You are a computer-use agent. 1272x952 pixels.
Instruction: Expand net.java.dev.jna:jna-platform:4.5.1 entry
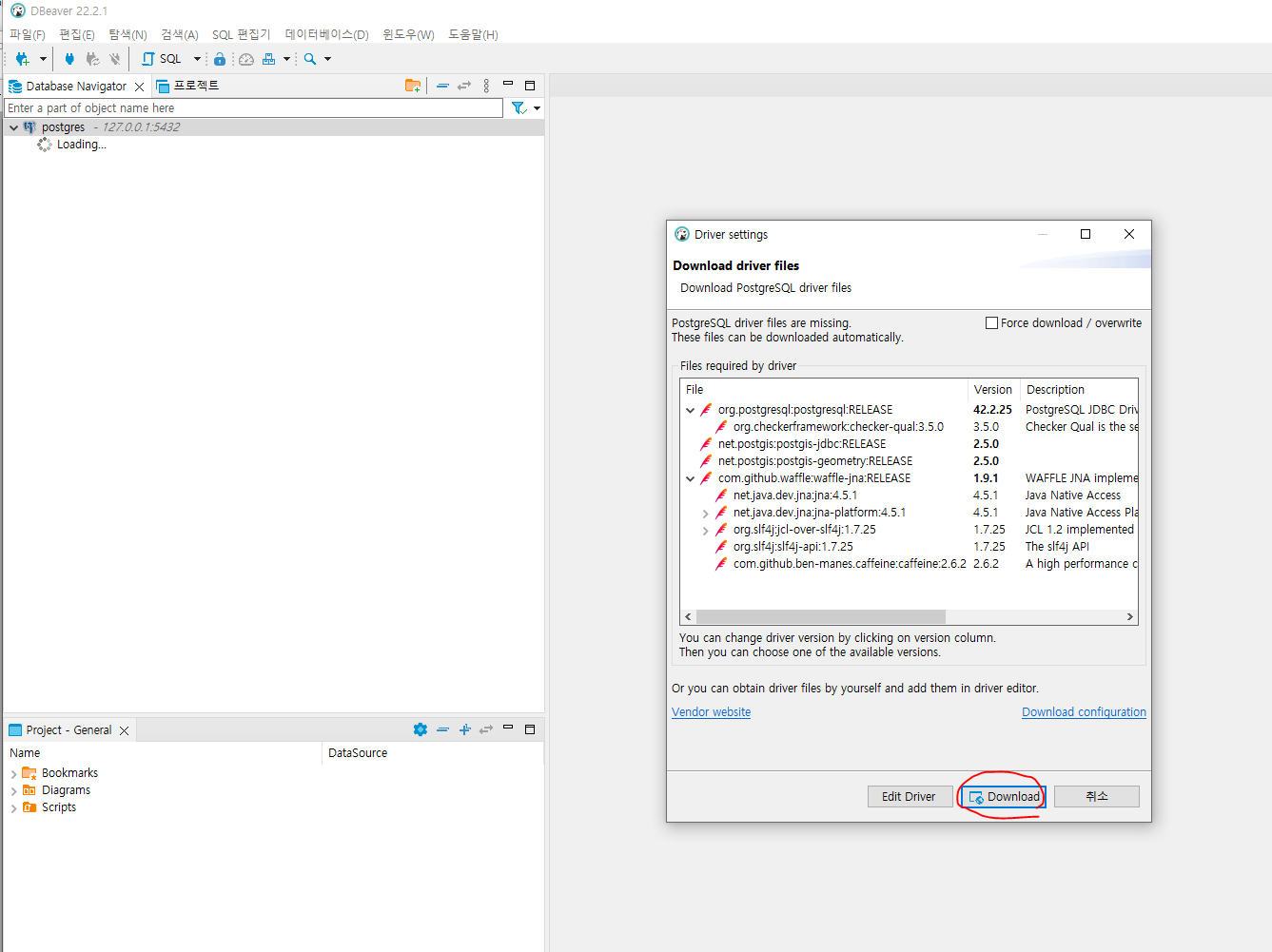click(x=706, y=514)
